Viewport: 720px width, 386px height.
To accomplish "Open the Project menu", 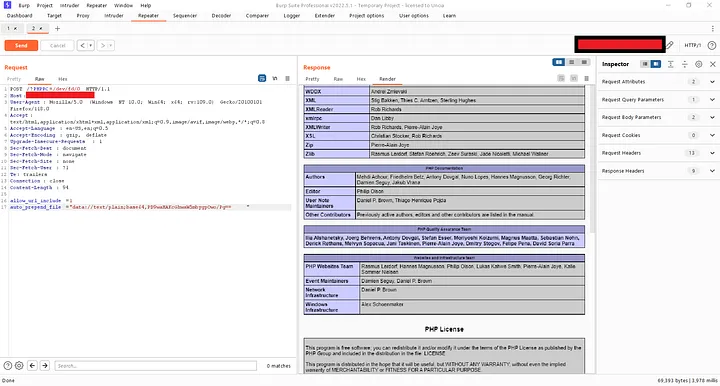I will (45, 6).
